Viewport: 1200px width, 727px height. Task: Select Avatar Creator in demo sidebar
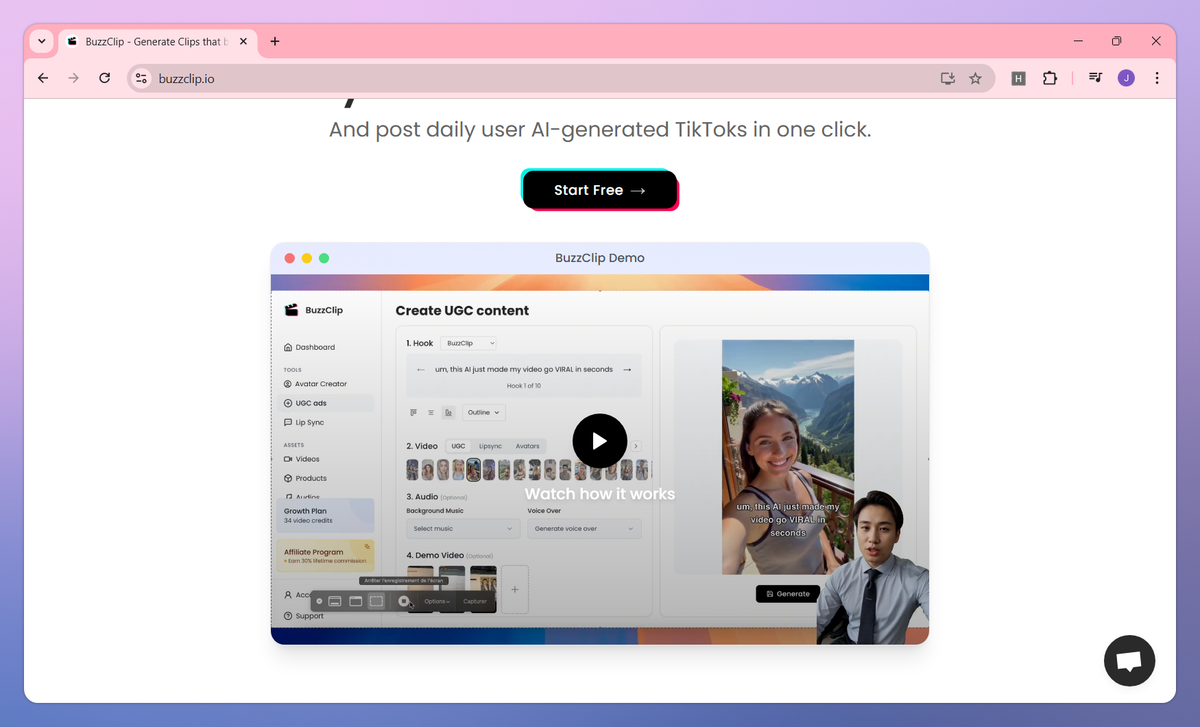315,384
